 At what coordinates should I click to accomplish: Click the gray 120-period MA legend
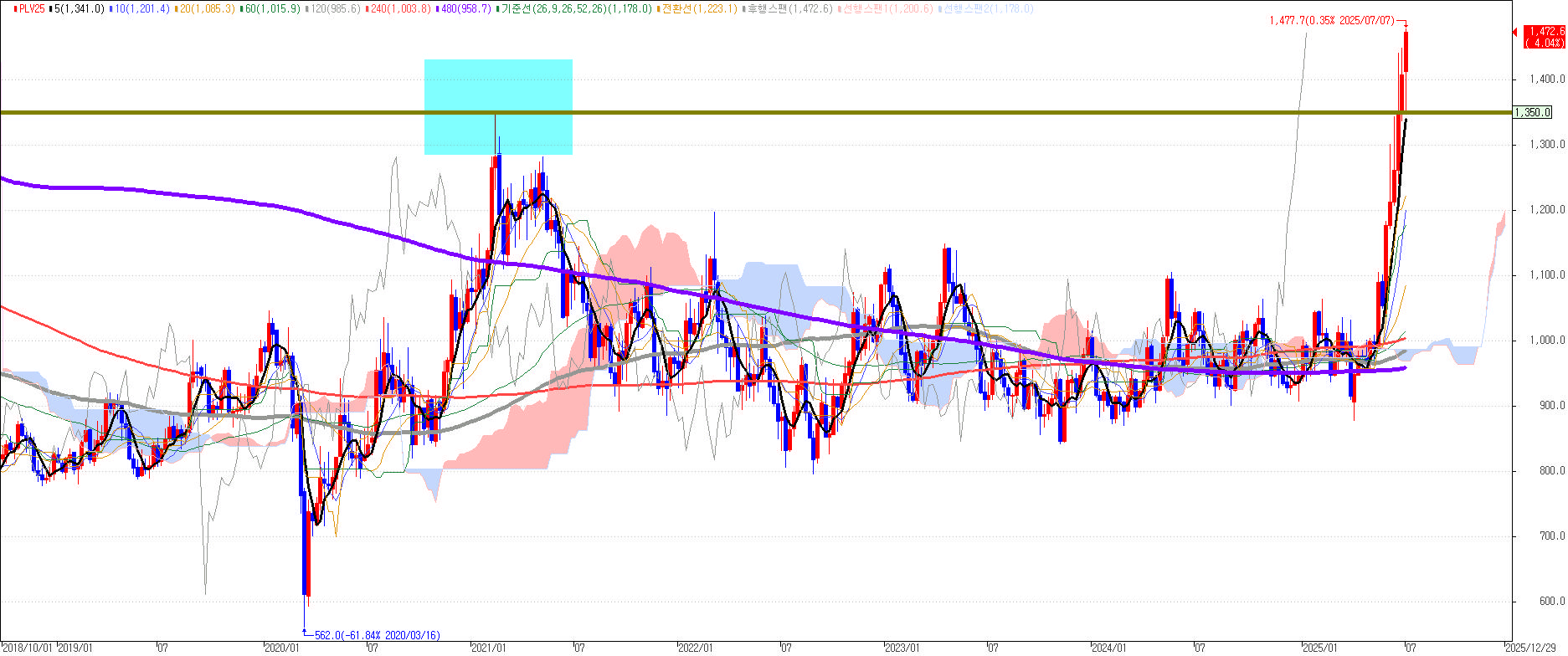[336, 8]
